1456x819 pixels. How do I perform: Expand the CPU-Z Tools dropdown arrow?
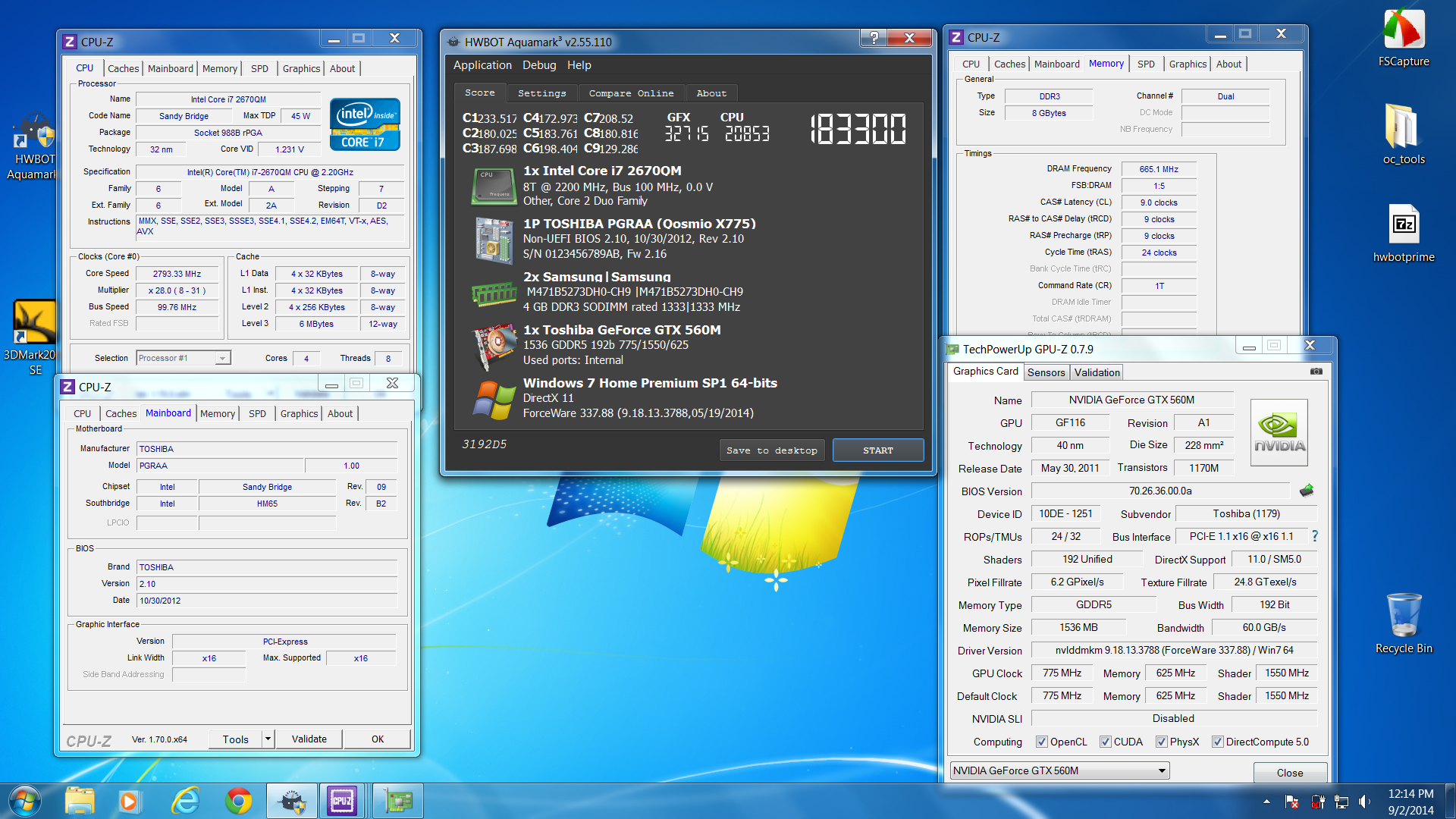coord(268,739)
